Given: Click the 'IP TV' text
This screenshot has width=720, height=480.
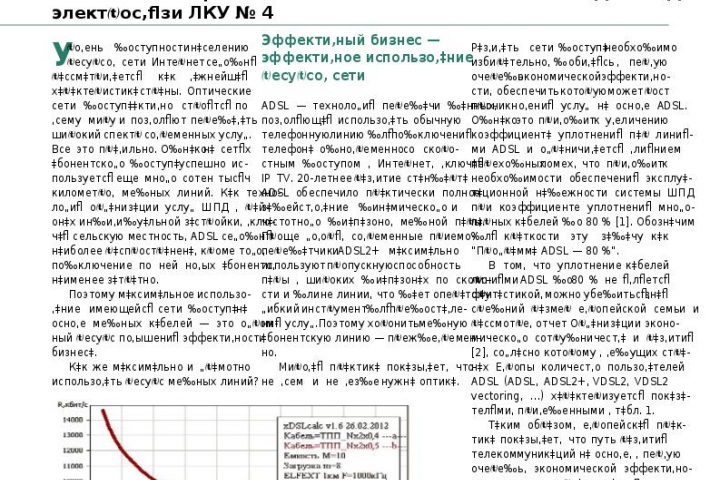Looking at the screenshot, I should coord(276,178).
